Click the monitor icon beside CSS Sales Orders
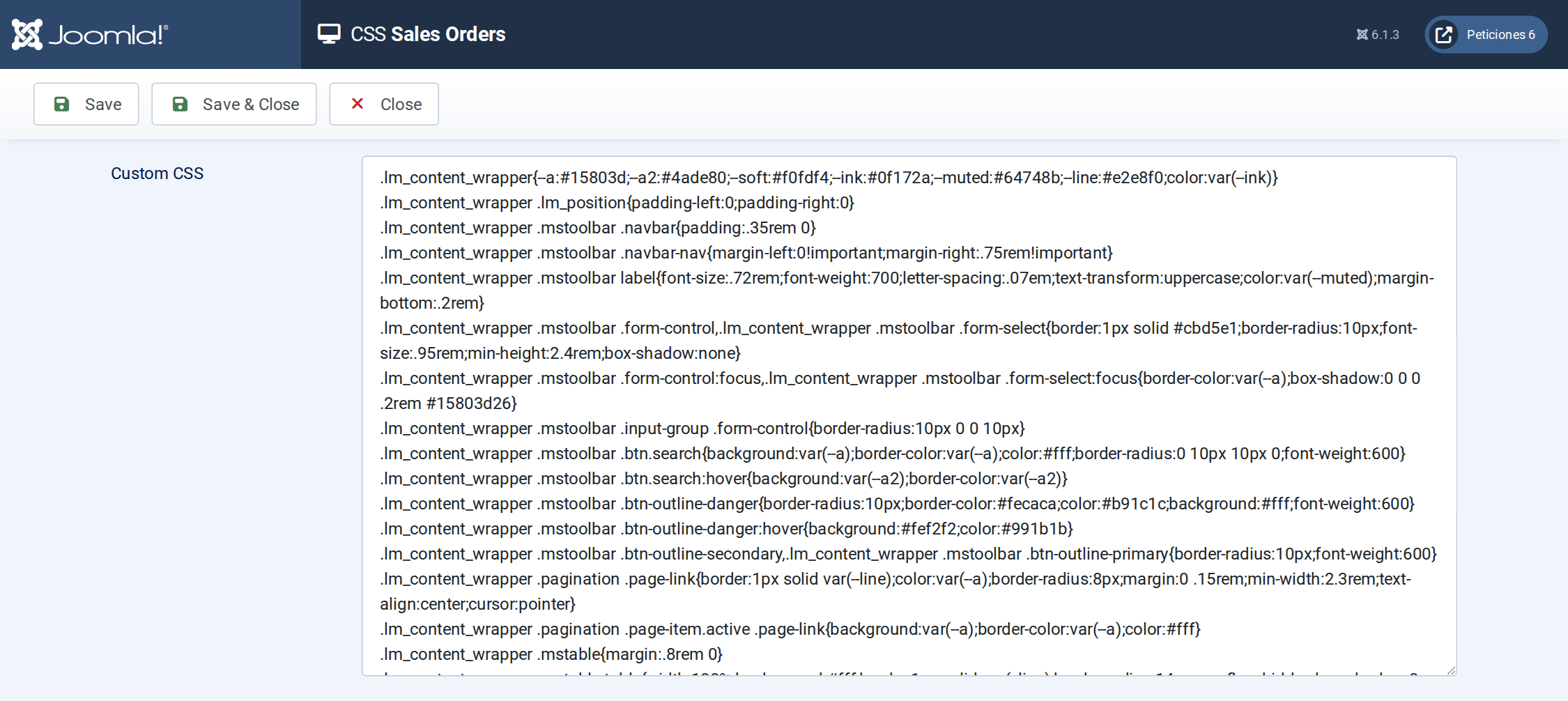The width and height of the screenshot is (1568, 701). click(329, 34)
